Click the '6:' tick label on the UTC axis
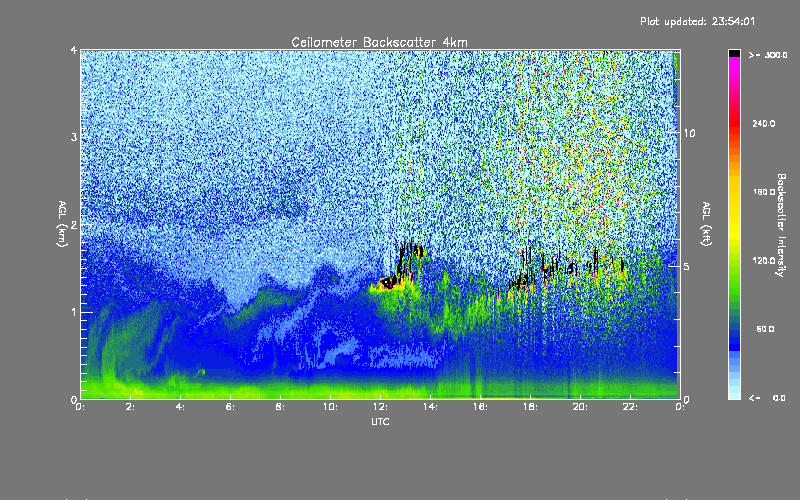Screen dimensions: 800x500 [x=231, y=407]
